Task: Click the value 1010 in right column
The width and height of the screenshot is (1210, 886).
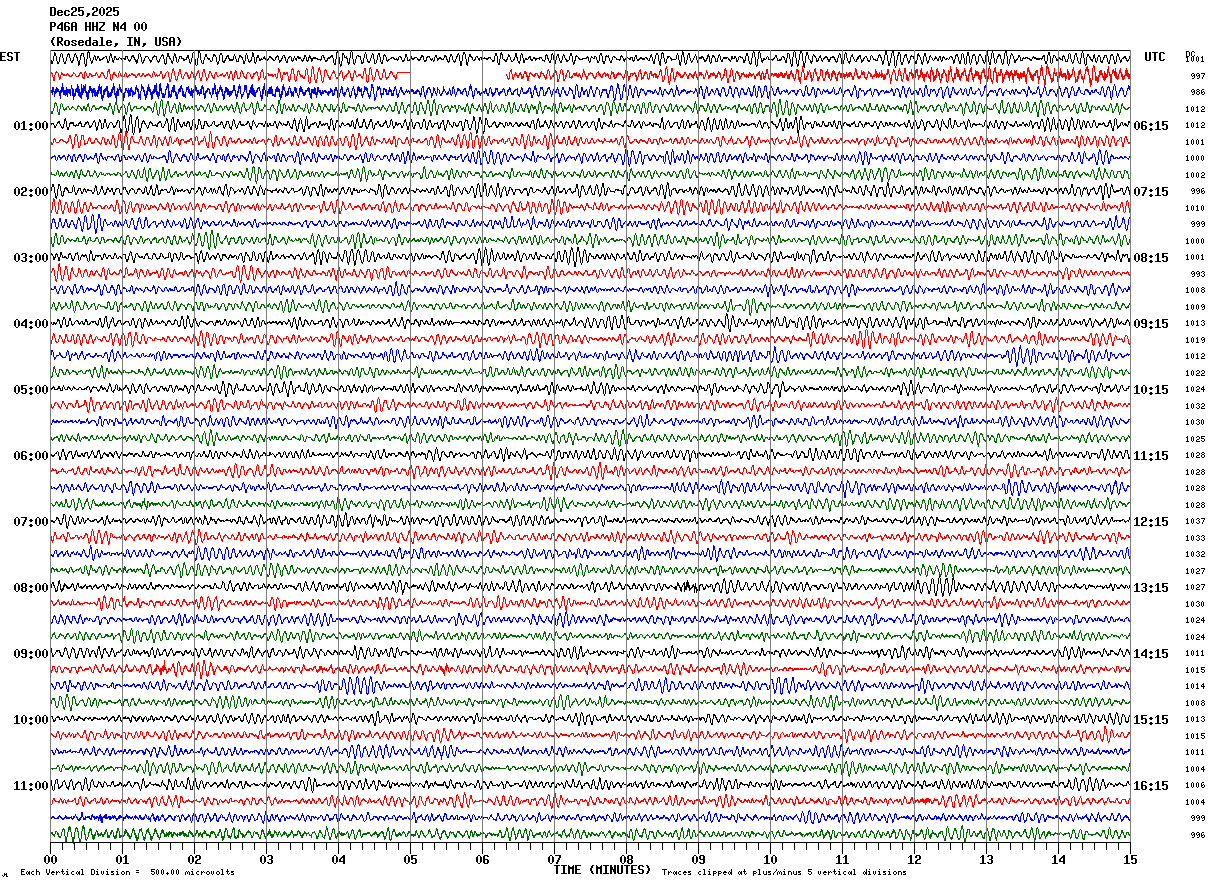Action: point(1195,209)
